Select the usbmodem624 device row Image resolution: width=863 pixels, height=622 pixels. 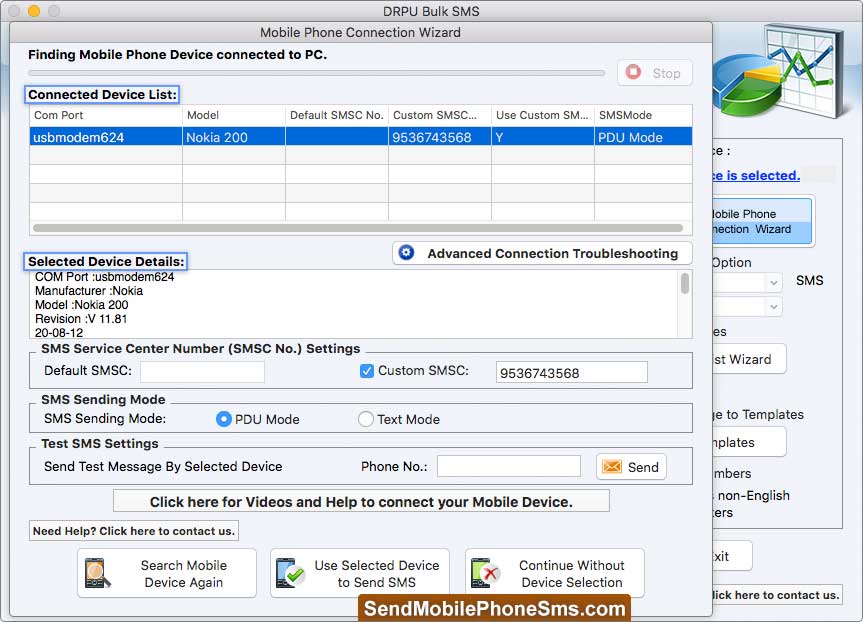point(361,137)
